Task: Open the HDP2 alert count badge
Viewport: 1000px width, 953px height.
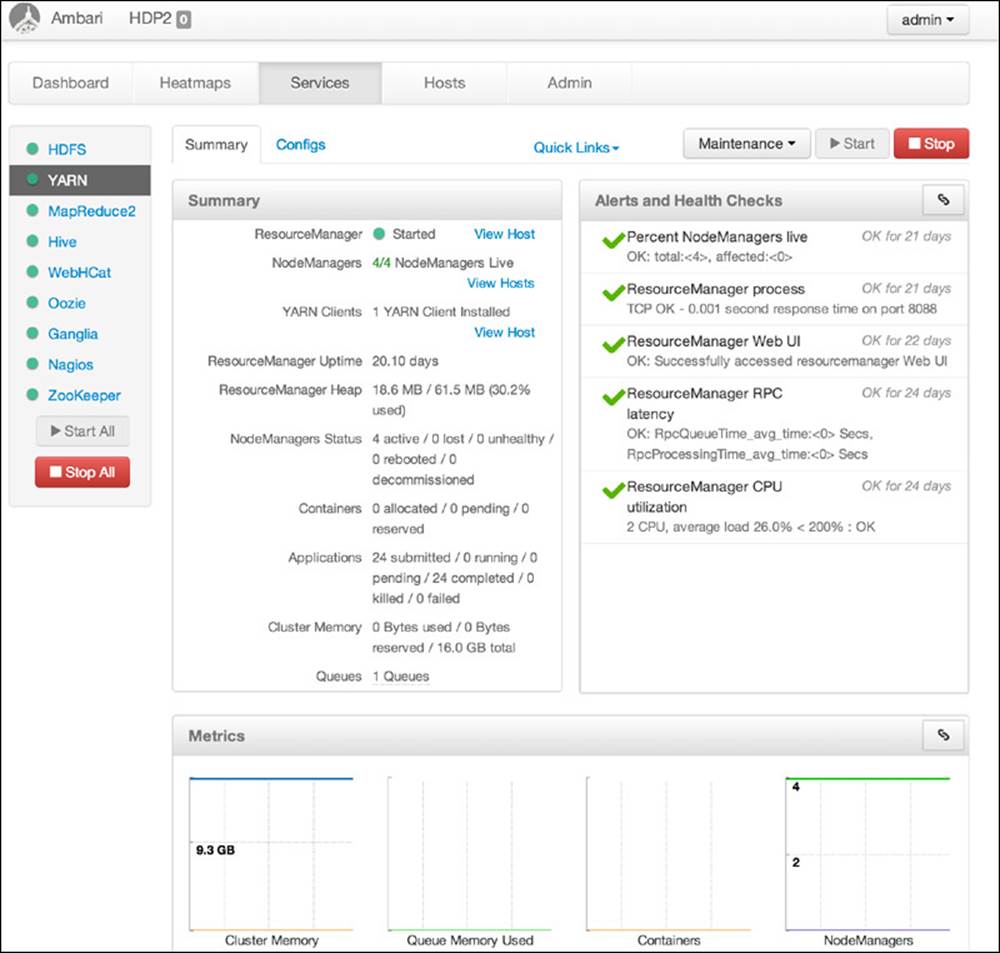Action: (x=183, y=20)
